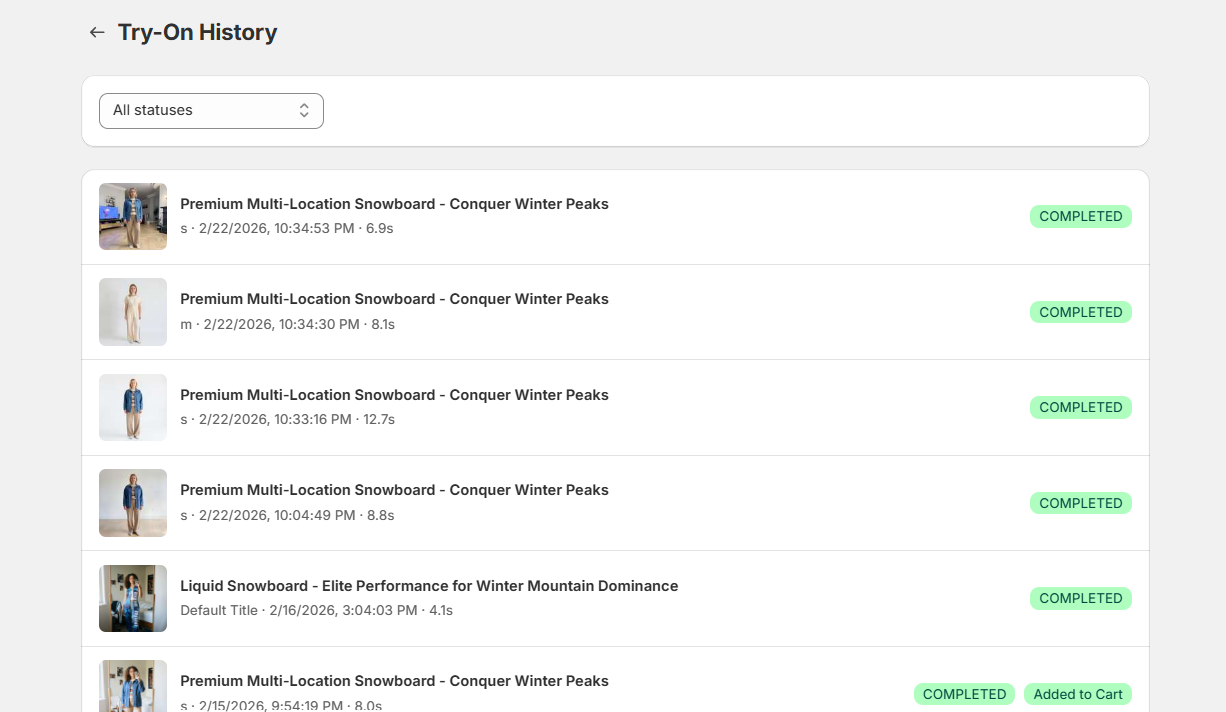Click the COMPLETED badge on Liquid Snowboard row
Viewport: 1226px width, 712px height.
point(1080,598)
